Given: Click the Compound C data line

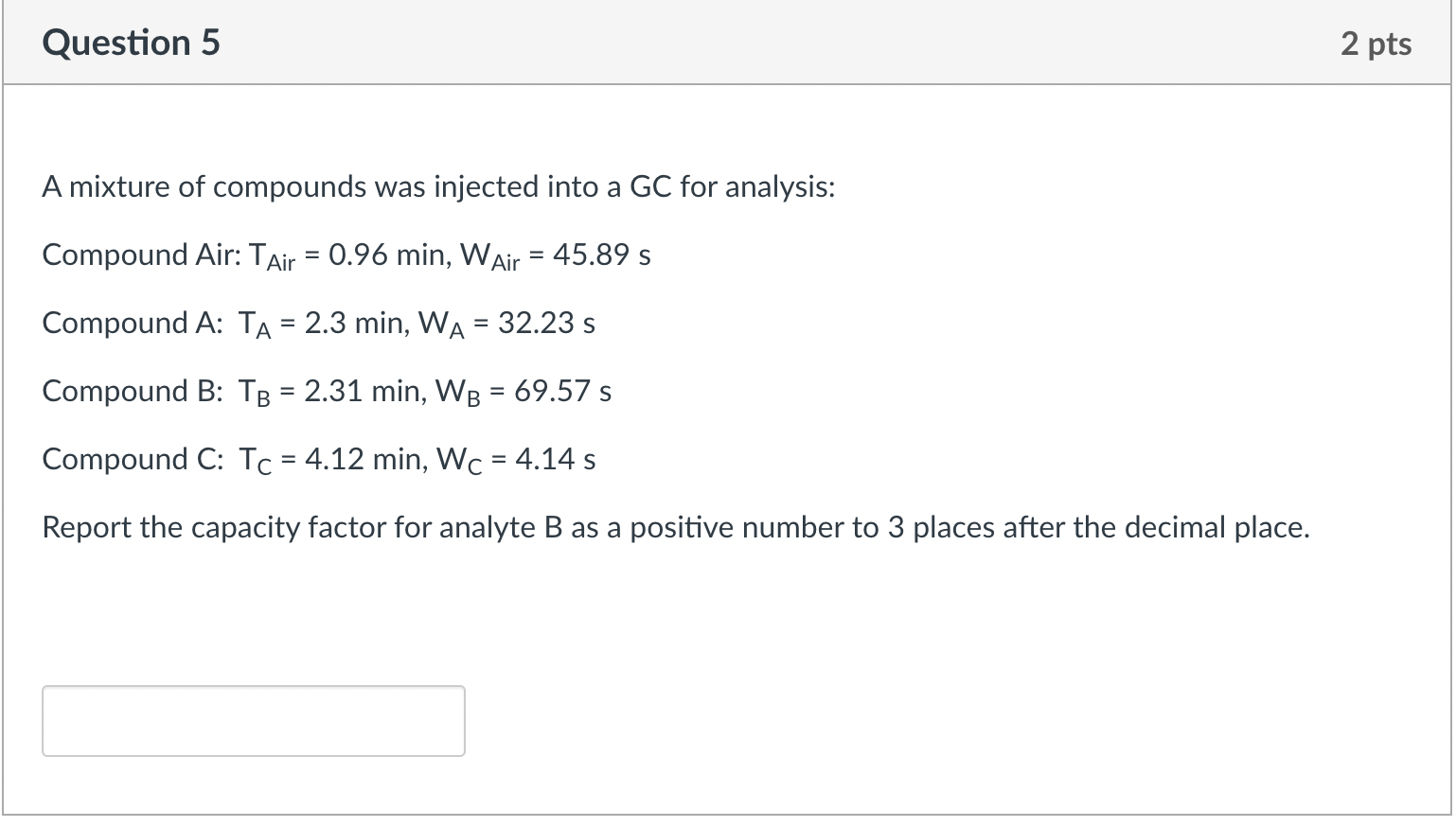Looking at the screenshot, I should (319, 460).
